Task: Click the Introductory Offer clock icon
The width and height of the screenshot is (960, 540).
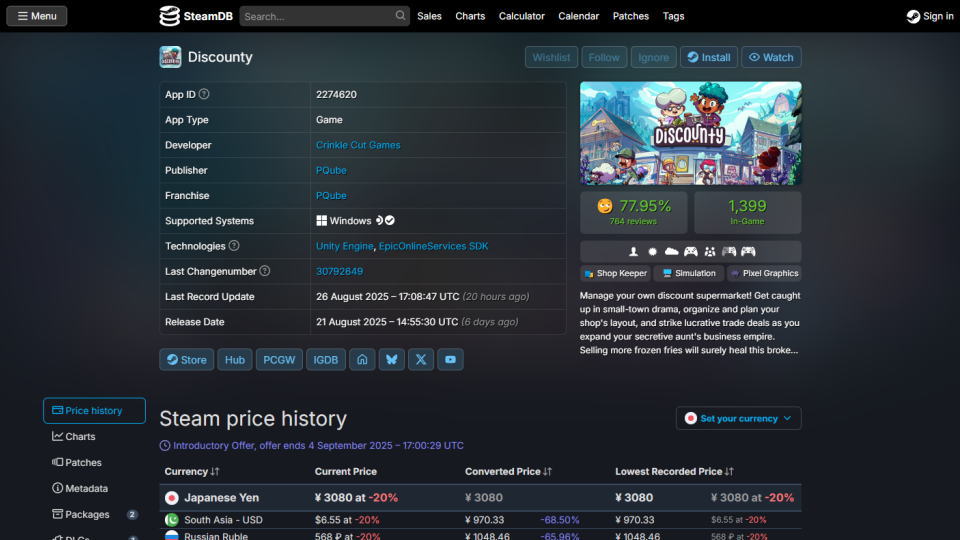Action: [x=165, y=446]
